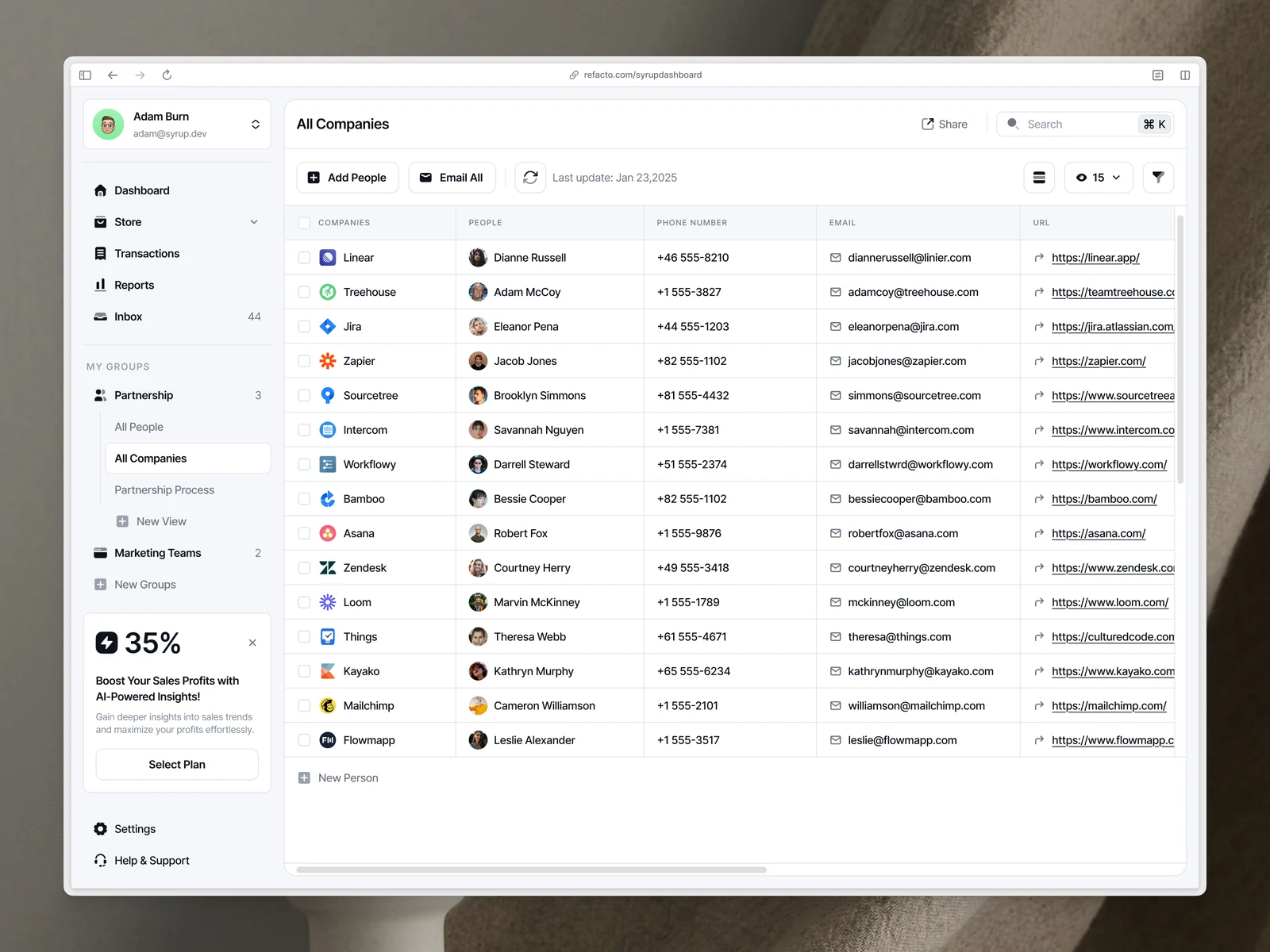Click the refresh data icon button
Image resolution: width=1270 pixels, height=952 pixels.
(x=530, y=178)
